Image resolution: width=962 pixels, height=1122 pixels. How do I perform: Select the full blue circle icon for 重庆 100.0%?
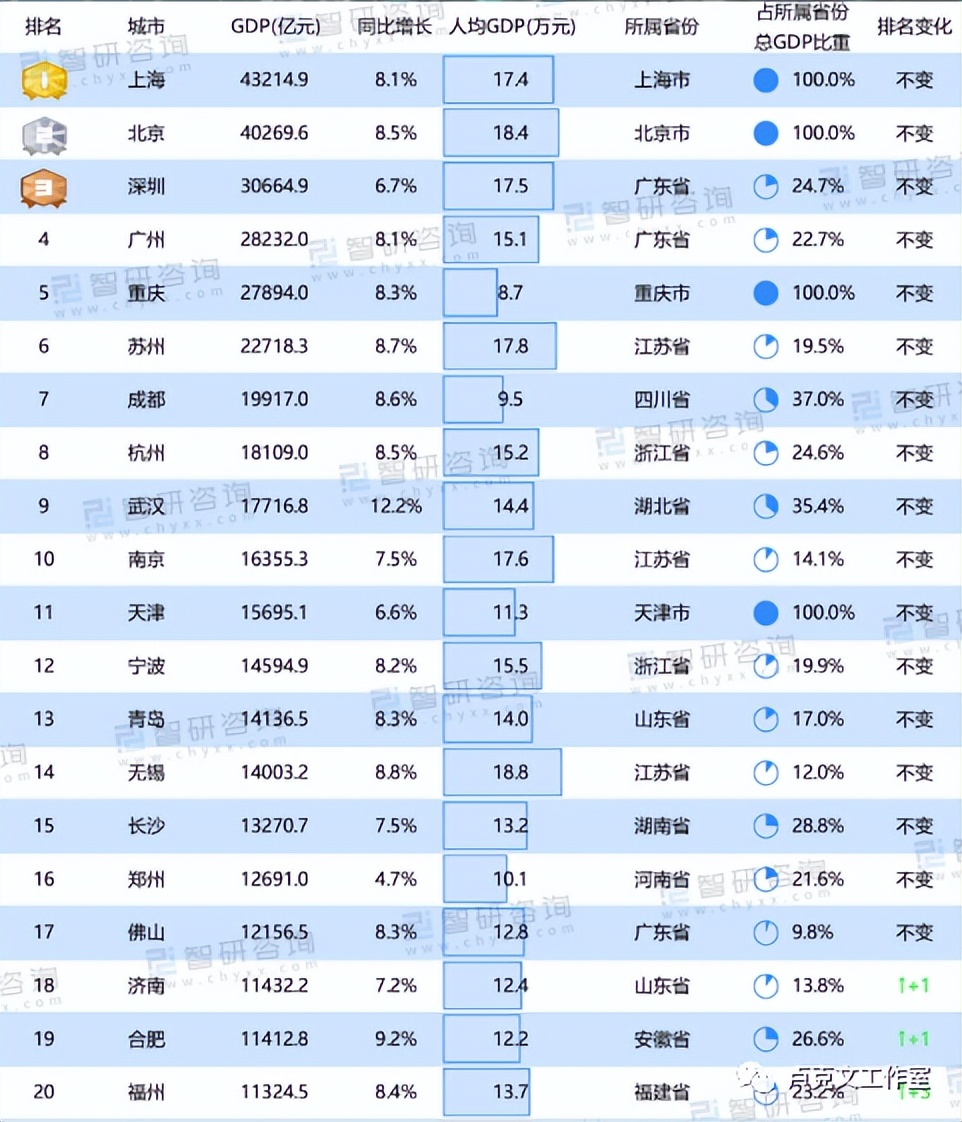point(765,293)
